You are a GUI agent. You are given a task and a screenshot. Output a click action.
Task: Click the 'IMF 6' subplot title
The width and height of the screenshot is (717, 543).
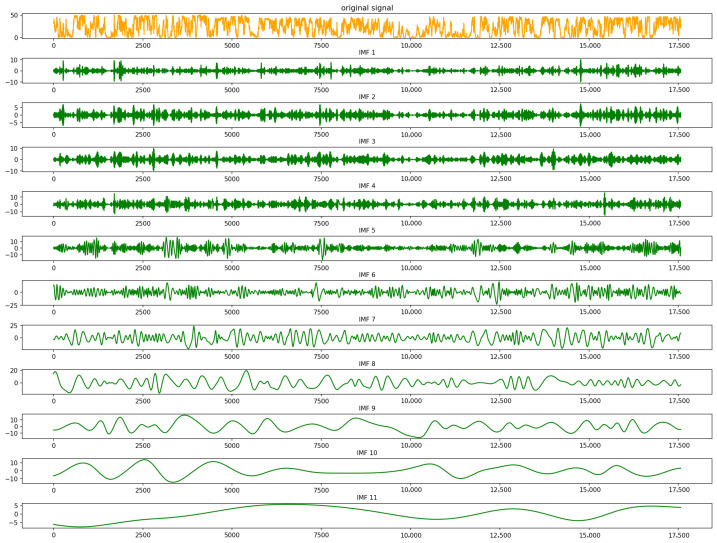point(367,274)
